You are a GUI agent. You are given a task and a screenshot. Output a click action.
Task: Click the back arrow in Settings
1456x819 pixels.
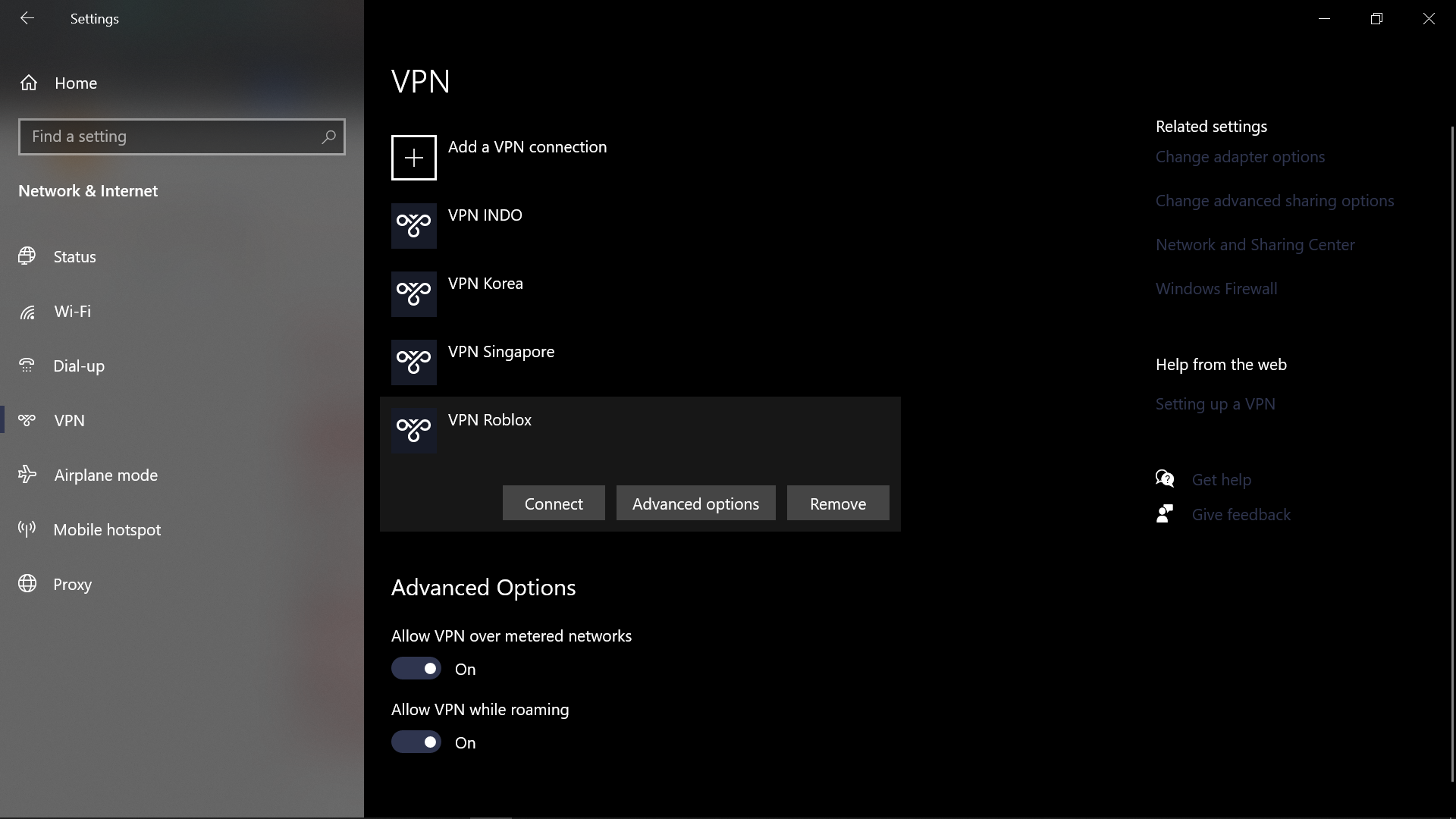[27, 18]
